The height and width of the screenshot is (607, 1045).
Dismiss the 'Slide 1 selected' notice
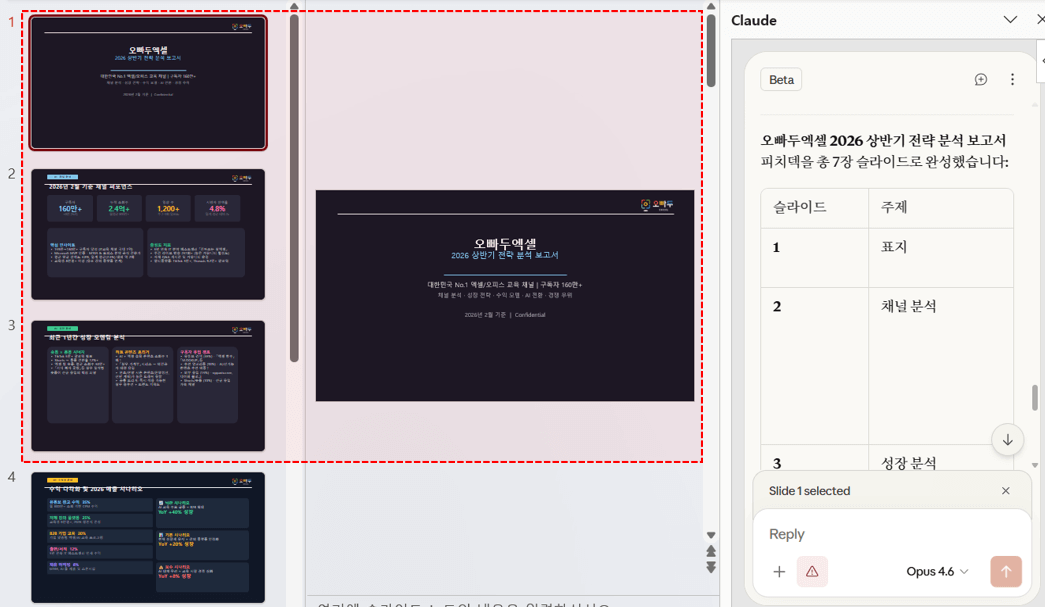(1006, 491)
